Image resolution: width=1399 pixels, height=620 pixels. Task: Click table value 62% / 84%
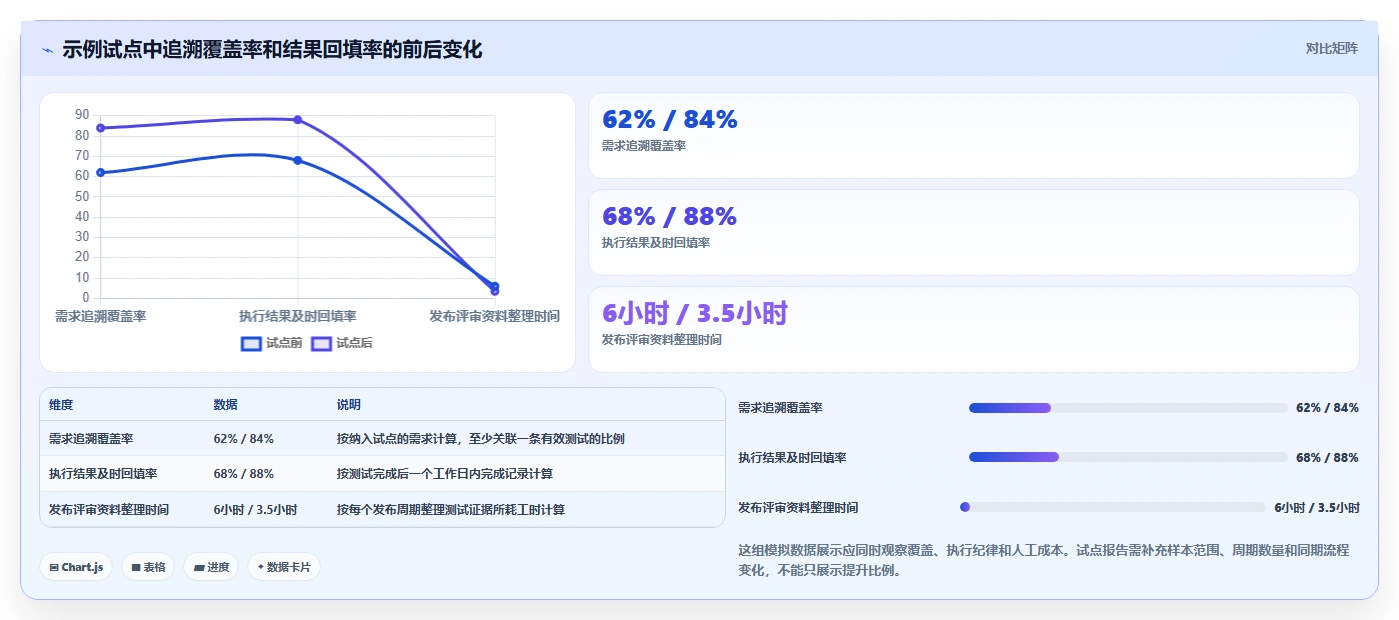pyautogui.click(x=243, y=439)
